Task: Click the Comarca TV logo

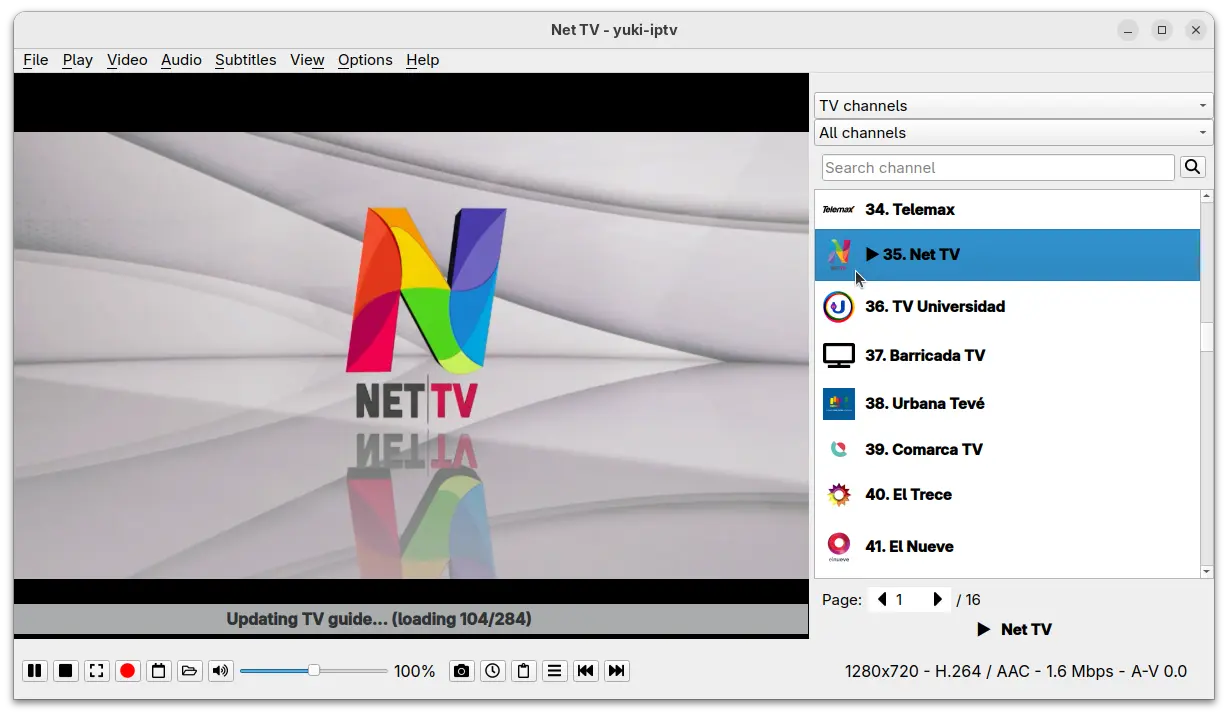Action: pyautogui.click(x=838, y=449)
